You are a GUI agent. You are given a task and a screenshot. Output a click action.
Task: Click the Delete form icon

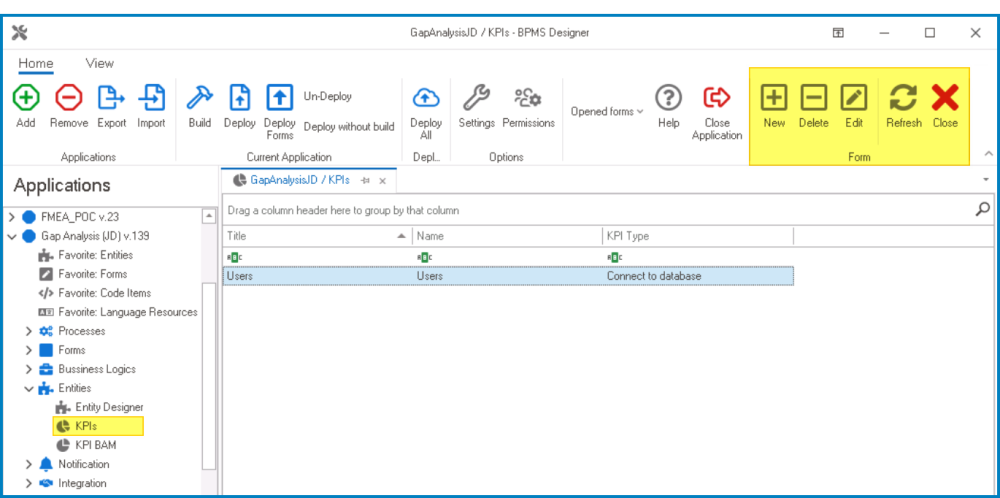814,98
